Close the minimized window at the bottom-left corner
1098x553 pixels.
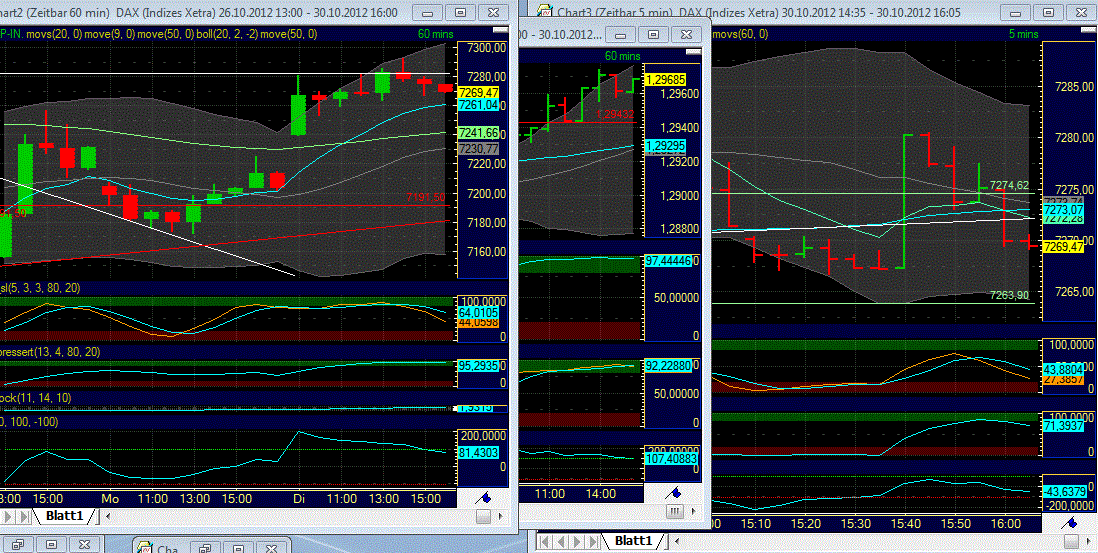coord(85,545)
